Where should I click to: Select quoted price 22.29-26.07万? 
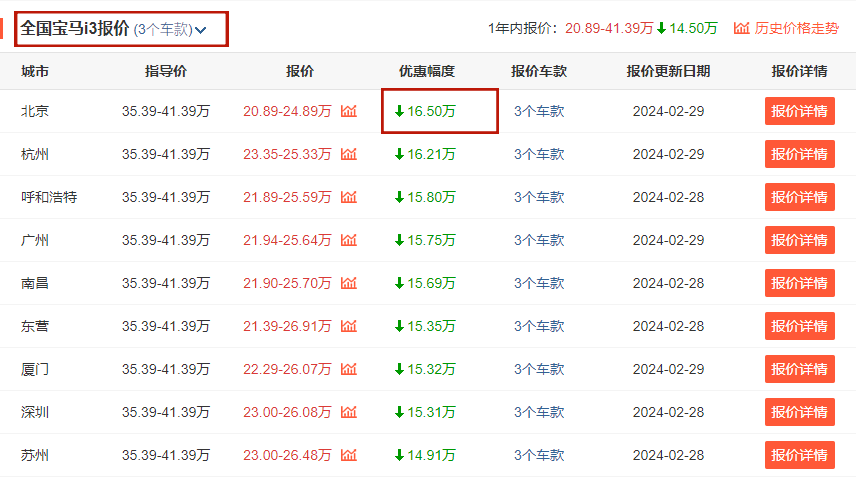coord(287,370)
